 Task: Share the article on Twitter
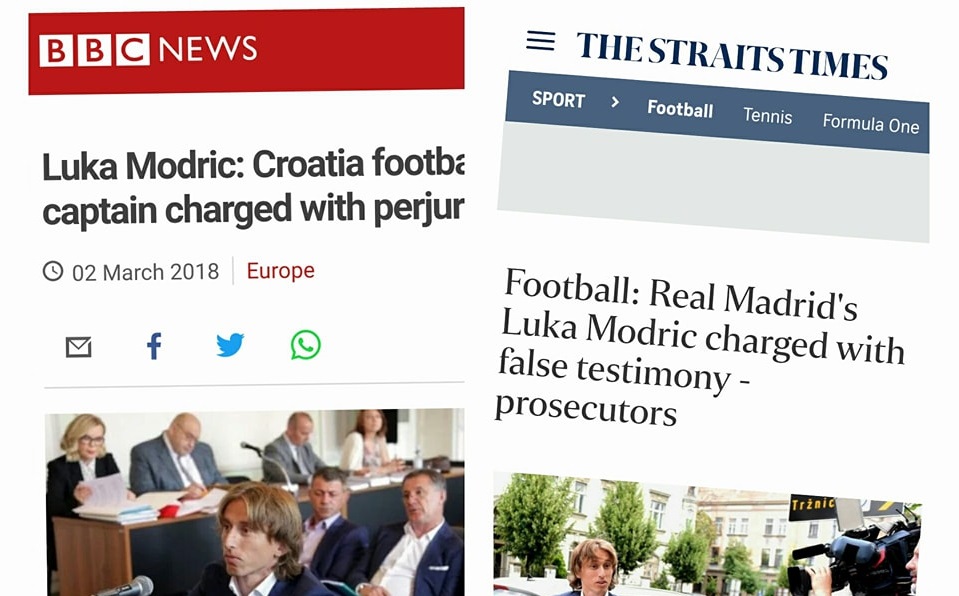coord(230,345)
